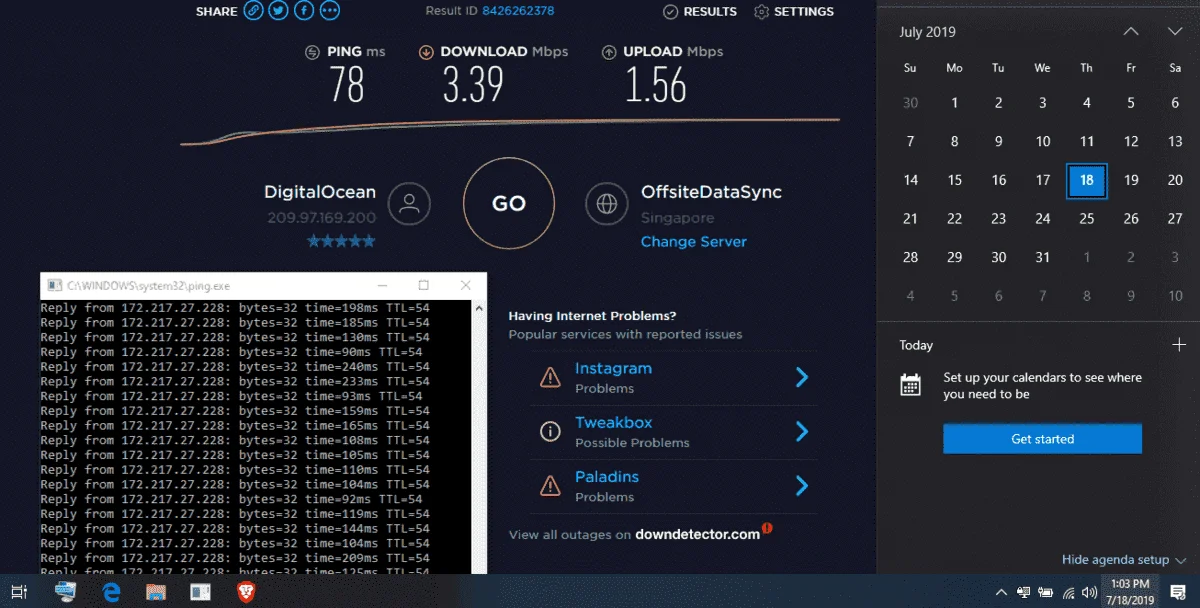The width and height of the screenshot is (1200, 608).
Task: Go to the next month in the calendar
Action: pyautogui.click(x=1175, y=32)
